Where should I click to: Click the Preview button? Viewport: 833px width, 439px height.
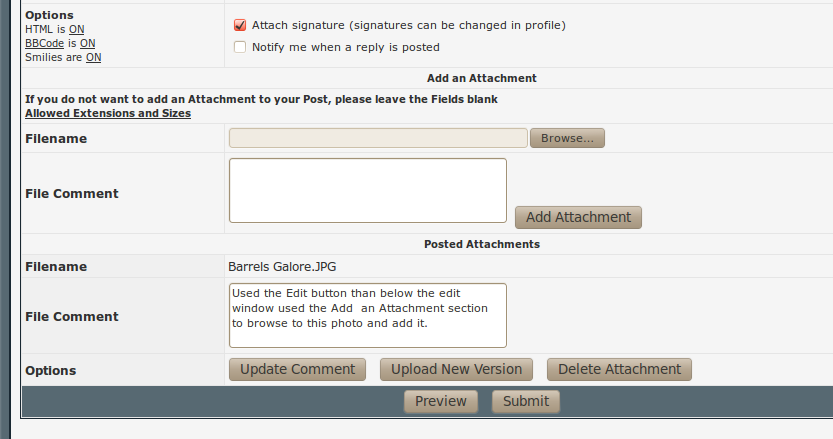coord(441,401)
